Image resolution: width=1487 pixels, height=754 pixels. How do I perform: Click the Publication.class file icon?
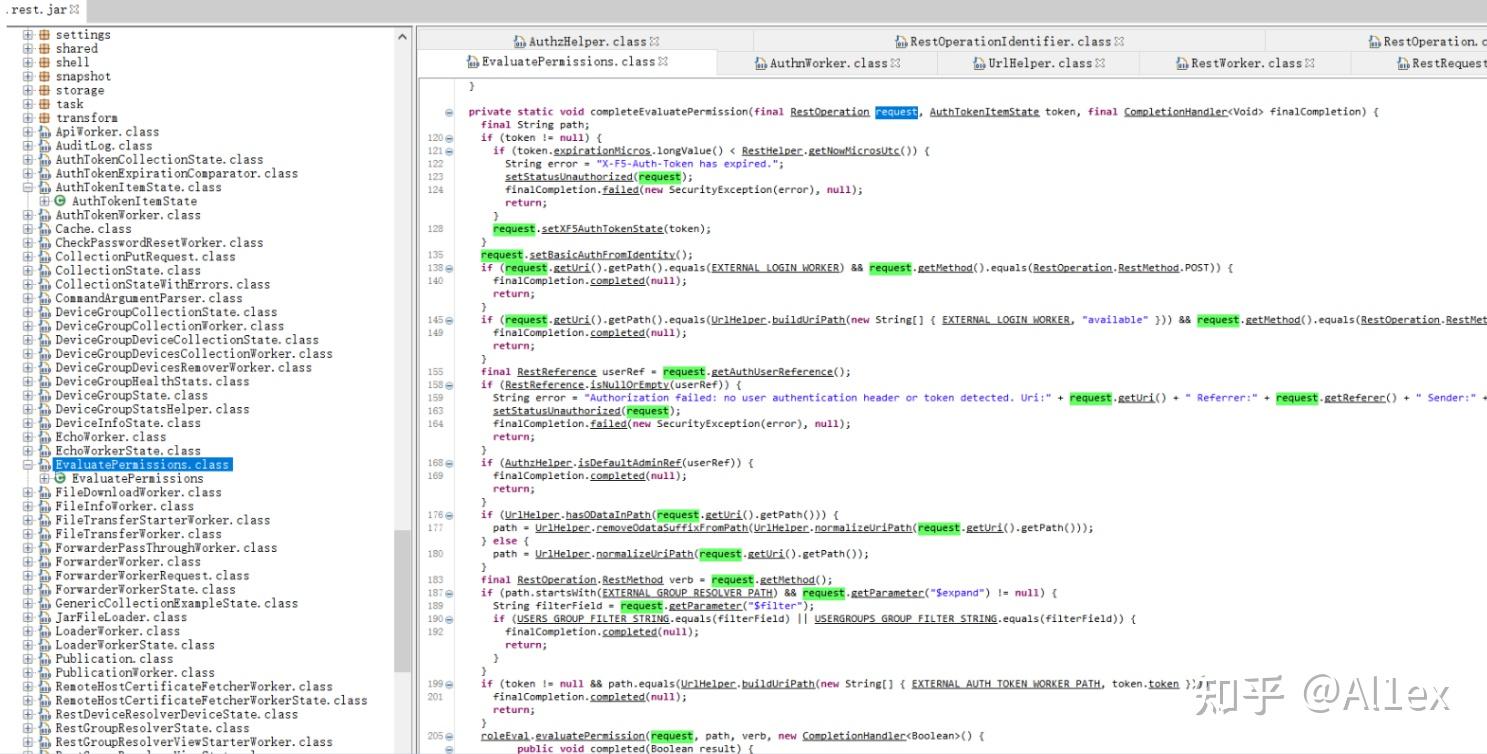pos(45,659)
